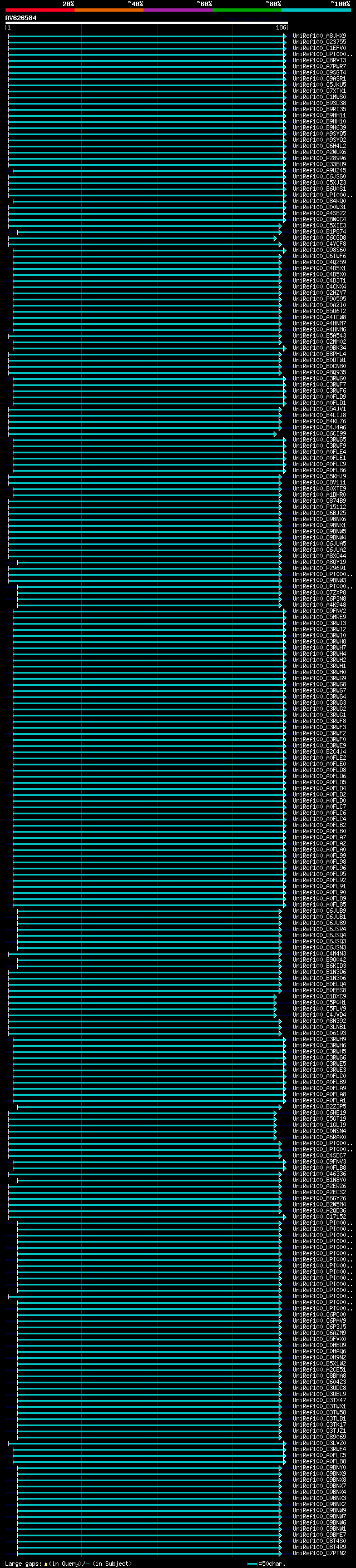This screenshot has height=1568, width=356.
Task: Click the alignment bar for UniRef100_B1P874
Action: coord(149,232)
